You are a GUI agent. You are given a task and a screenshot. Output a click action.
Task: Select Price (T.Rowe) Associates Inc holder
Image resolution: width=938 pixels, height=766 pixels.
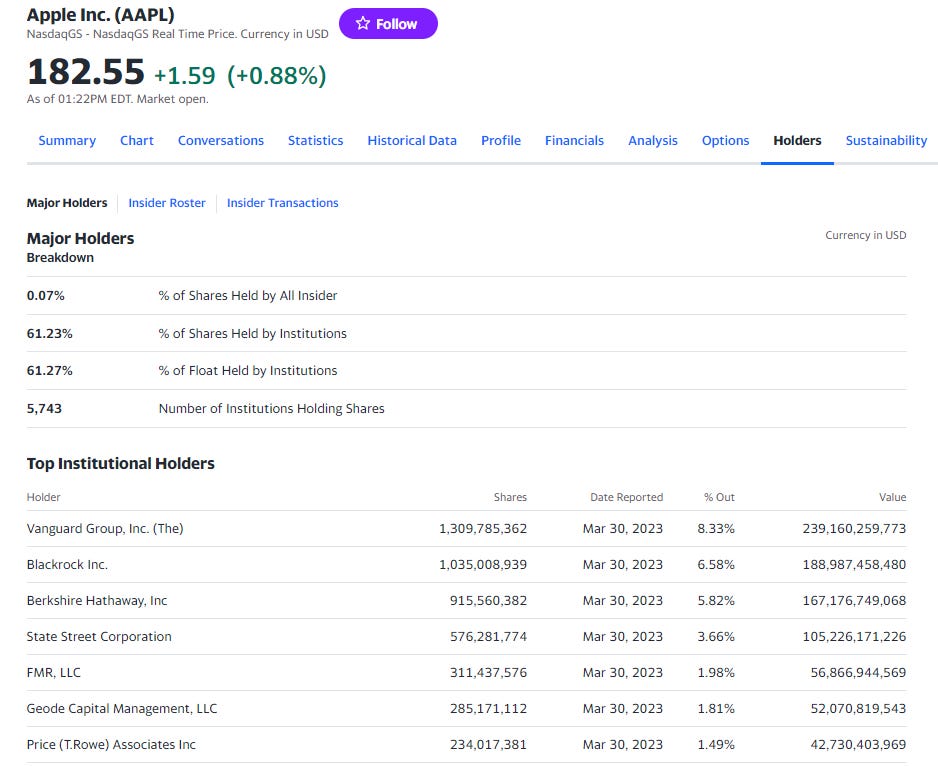click(x=111, y=744)
